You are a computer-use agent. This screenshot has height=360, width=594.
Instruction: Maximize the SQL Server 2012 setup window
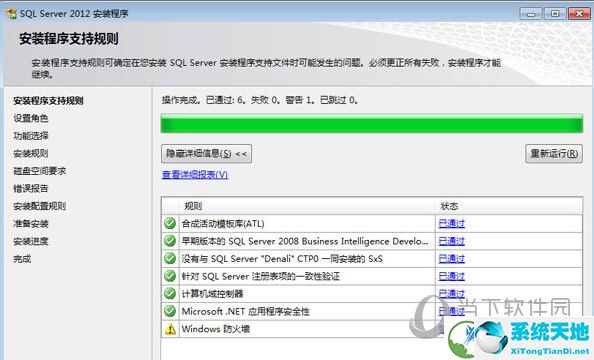[555, 14]
